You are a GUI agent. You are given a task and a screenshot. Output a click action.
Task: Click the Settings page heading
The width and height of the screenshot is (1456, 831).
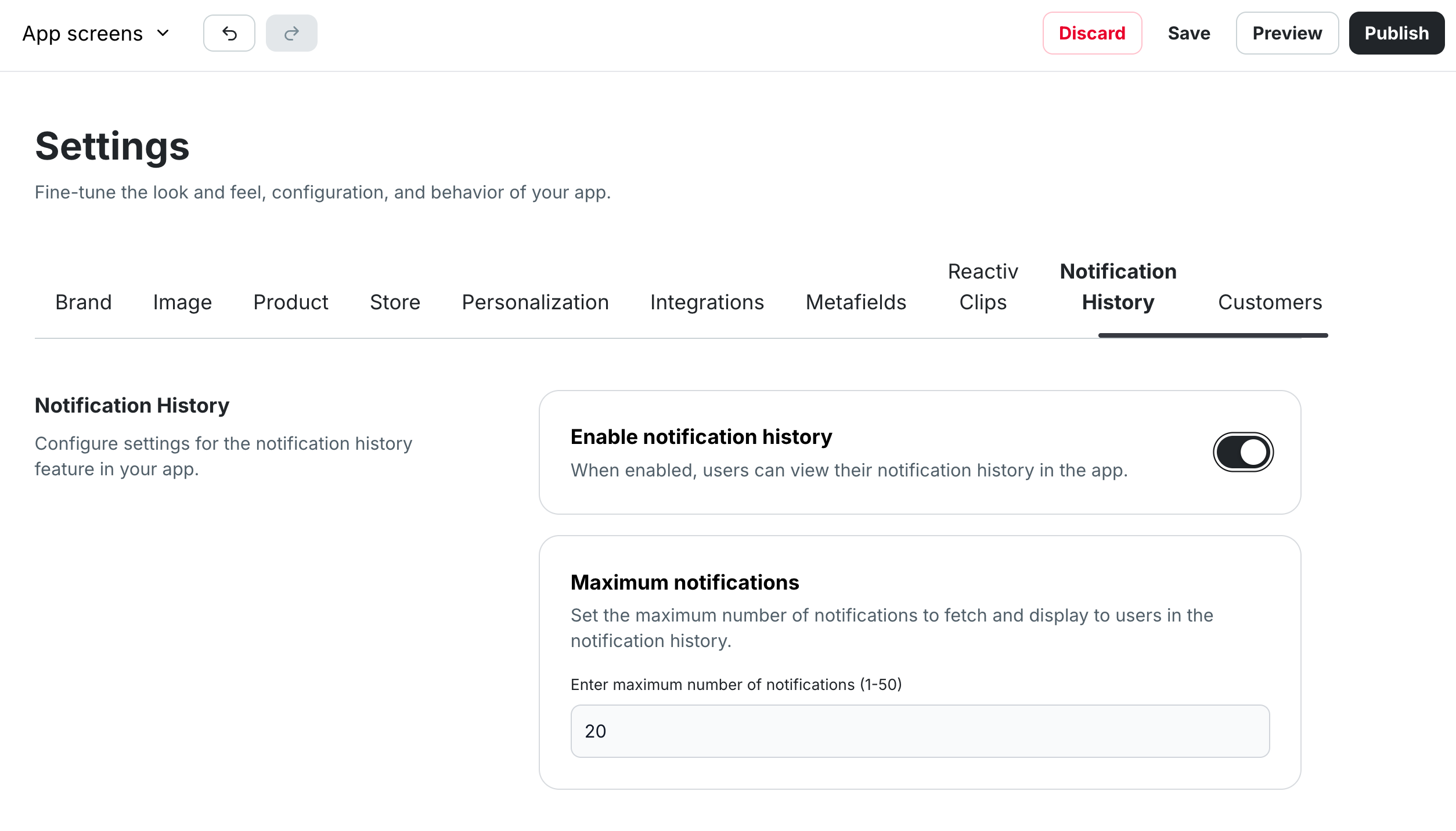(112, 146)
